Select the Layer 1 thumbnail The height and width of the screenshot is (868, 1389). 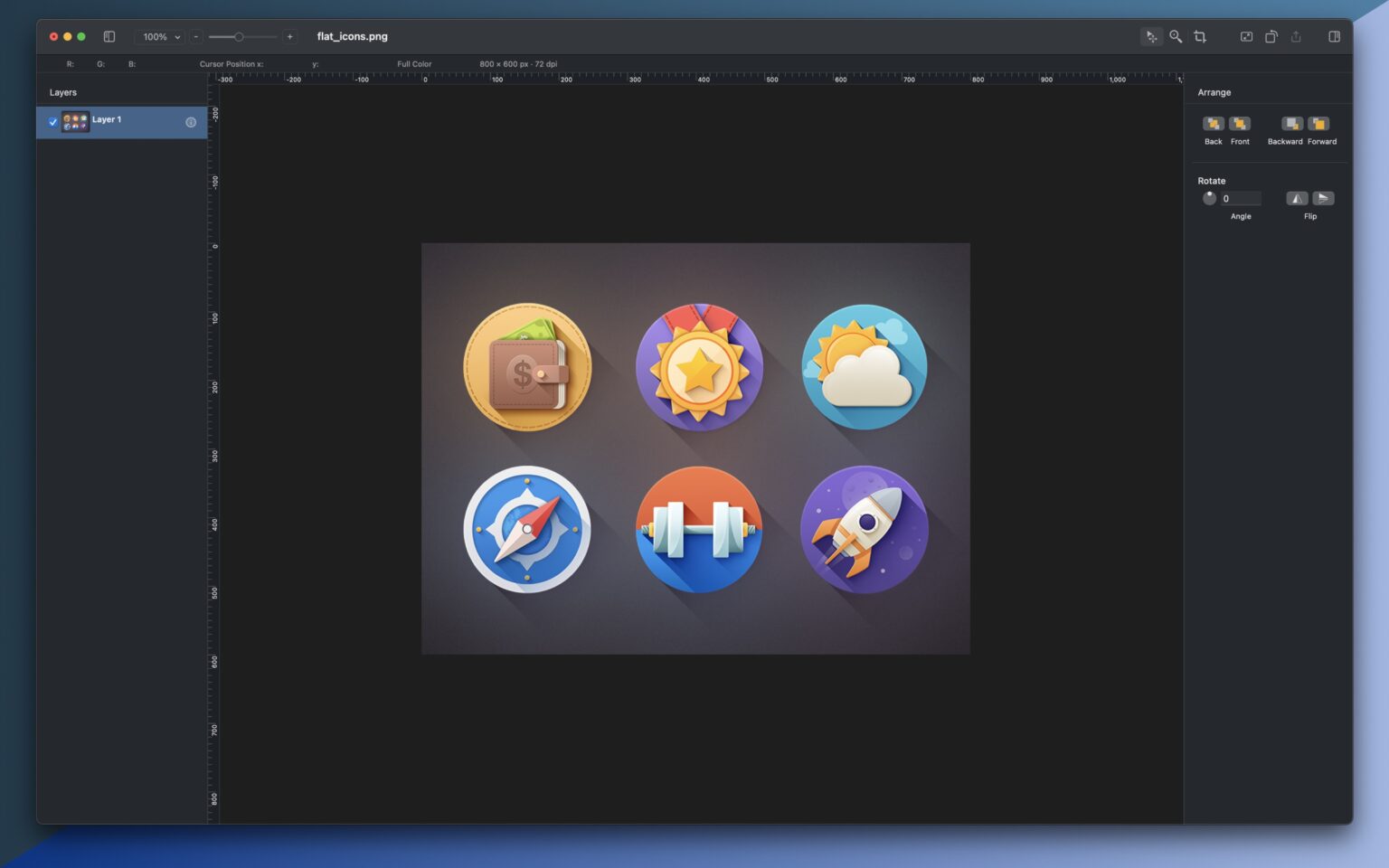point(75,122)
